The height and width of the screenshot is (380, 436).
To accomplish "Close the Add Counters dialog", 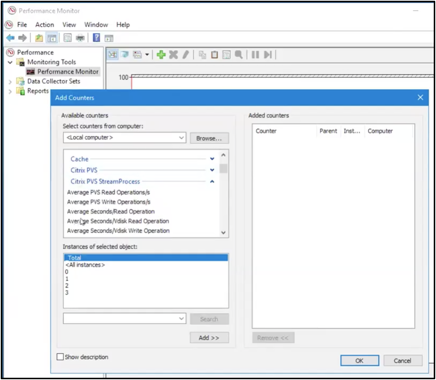I will tap(420, 98).
